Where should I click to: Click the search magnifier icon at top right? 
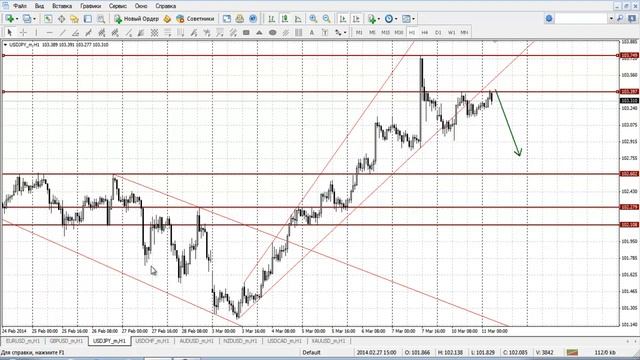tap(620, 18)
